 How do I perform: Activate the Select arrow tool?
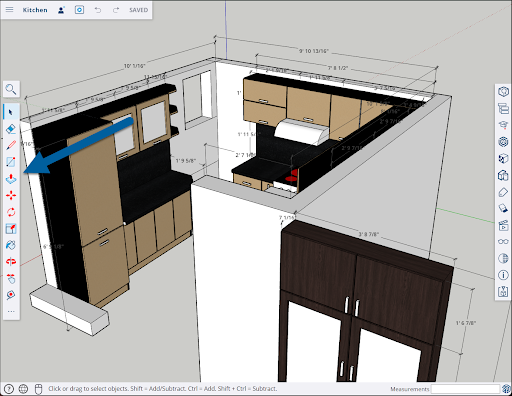pos(11,112)
